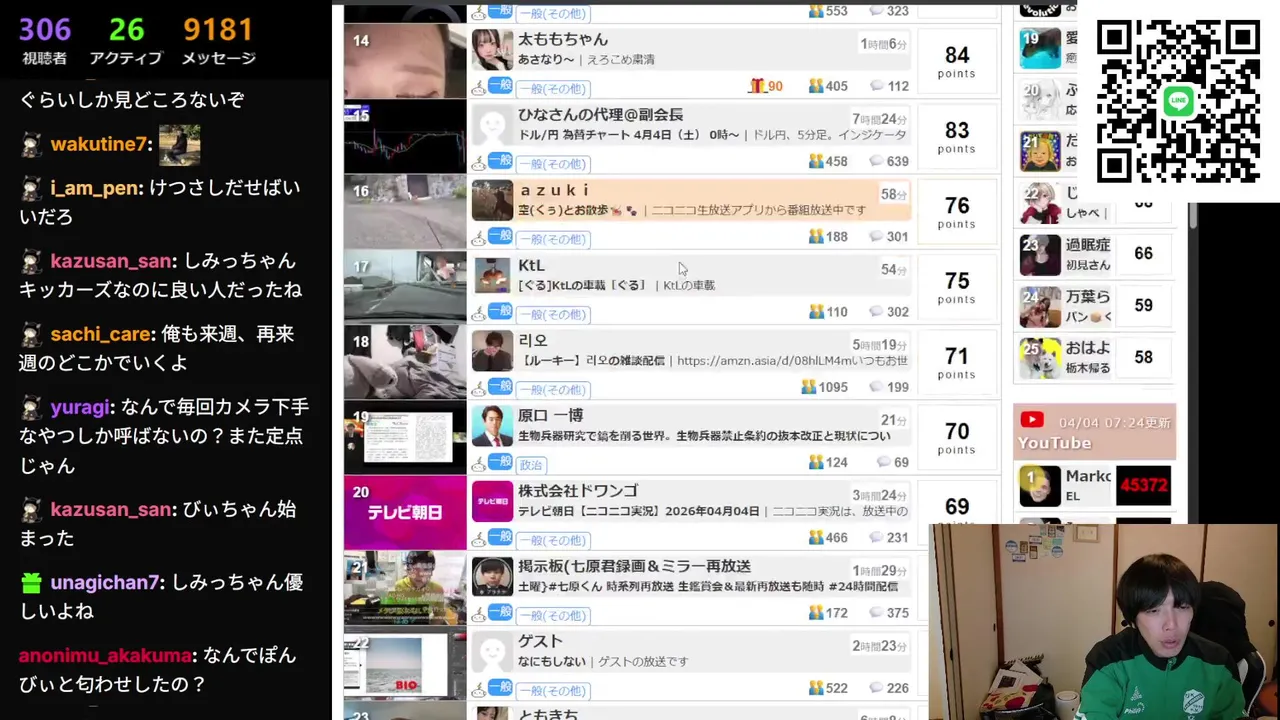This screenshot has width=1280, height=720.
Task: Click sidebar rank 25 おはよ avatar
Action: [1040, 358]
